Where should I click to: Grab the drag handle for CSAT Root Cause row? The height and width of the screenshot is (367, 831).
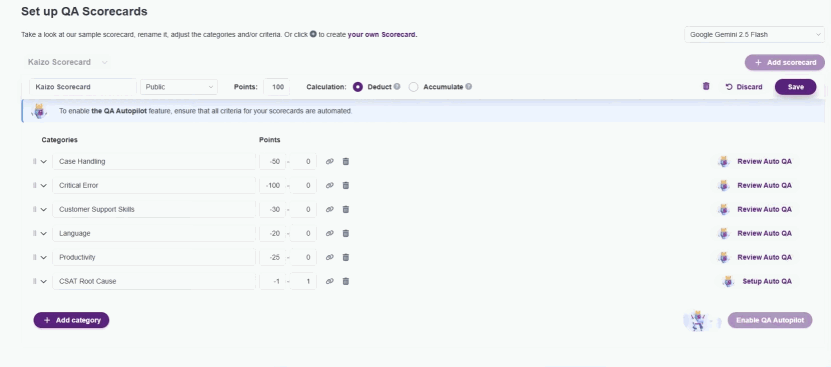click(34, 281)
